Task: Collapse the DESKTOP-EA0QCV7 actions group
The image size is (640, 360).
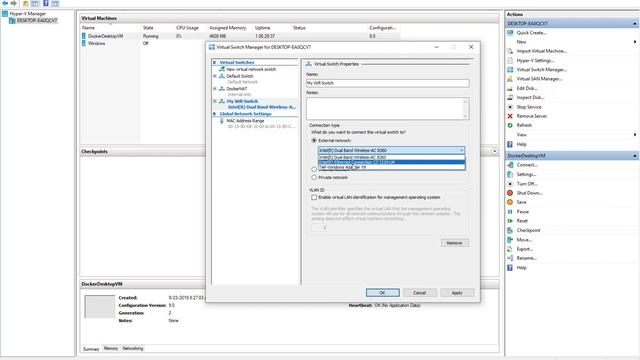Action: 635,24
